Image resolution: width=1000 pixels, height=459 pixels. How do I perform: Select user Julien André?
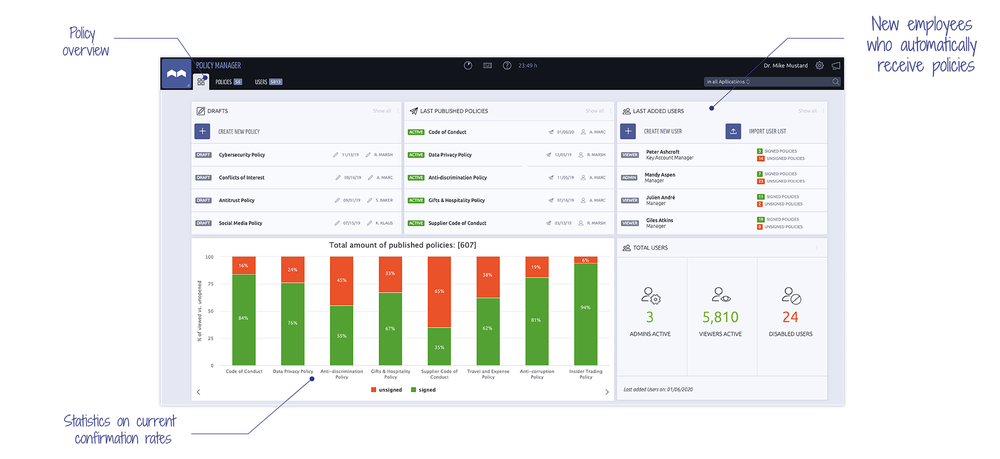coord(722,200)
